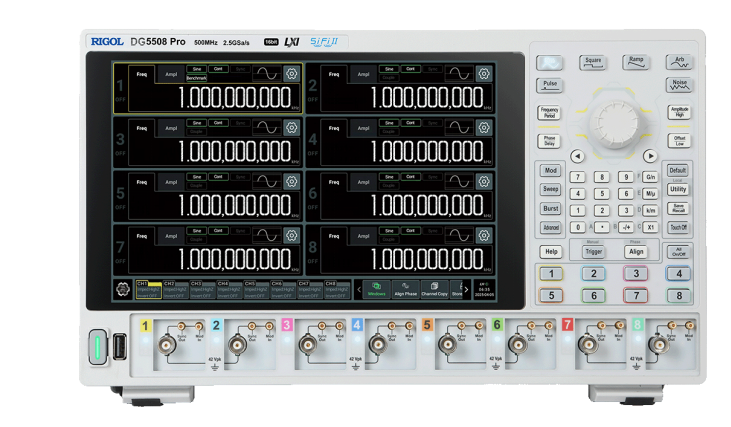The height and width of the screenshot is (427, 731).
Task: Tap channel 8 sine waveform preview icon
Action: click(459, 236)
